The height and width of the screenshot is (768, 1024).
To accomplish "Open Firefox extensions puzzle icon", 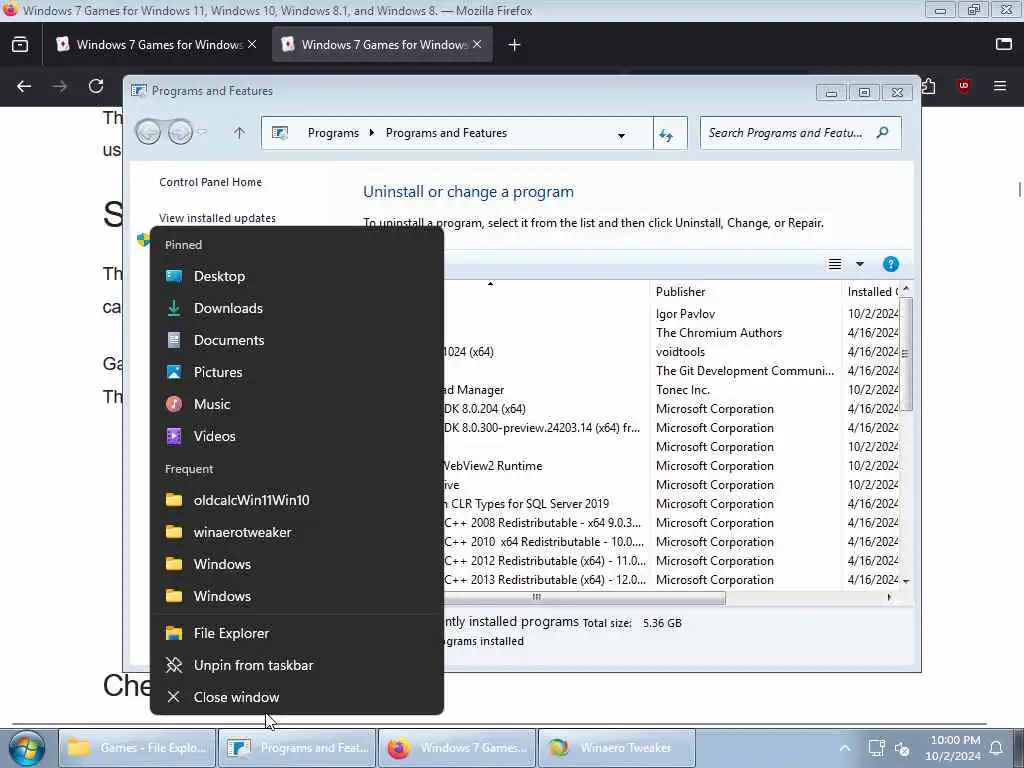I will 929,86.
